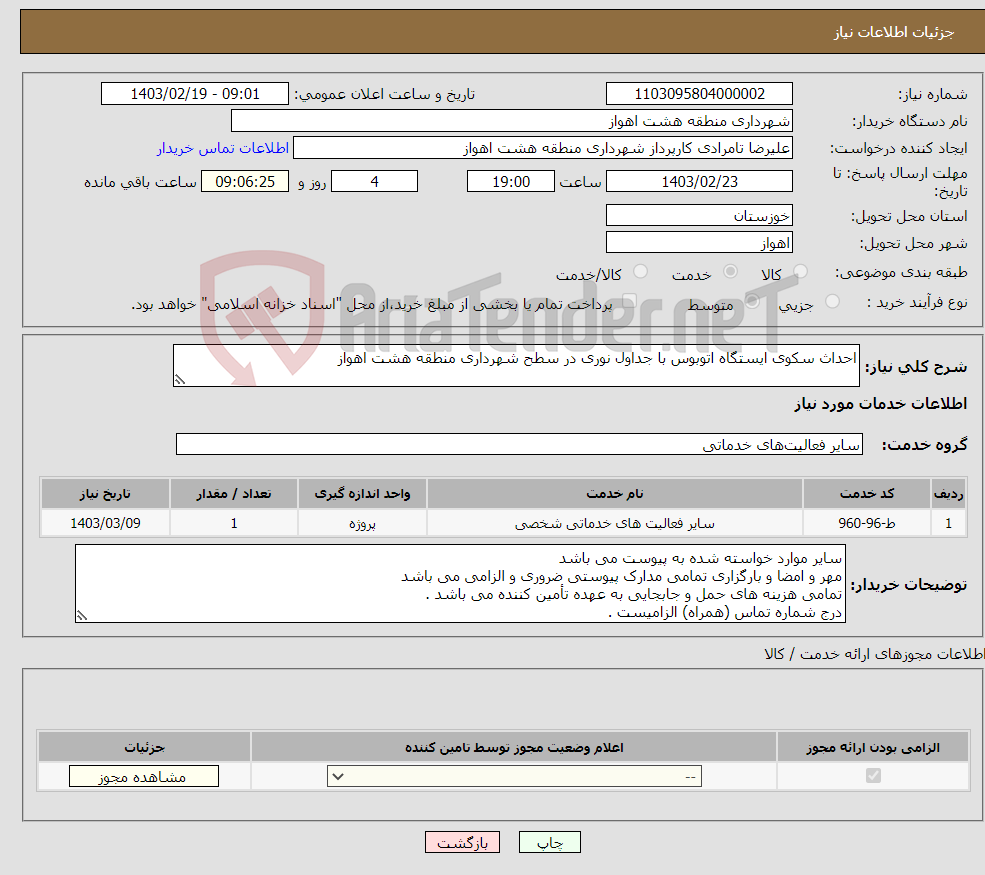Click resize handle of need description box

coord(180,379)
